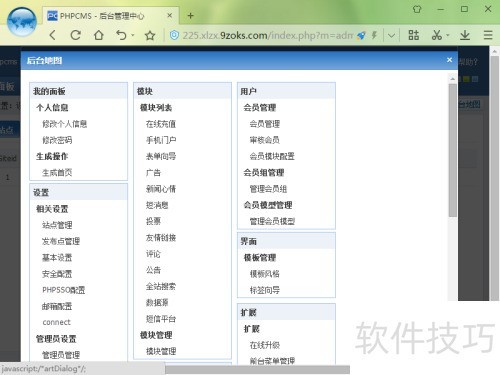The height and width of the screenshot is (375, 500).
Task: Open 友情链接 module link
Action: tap(161, 238)
